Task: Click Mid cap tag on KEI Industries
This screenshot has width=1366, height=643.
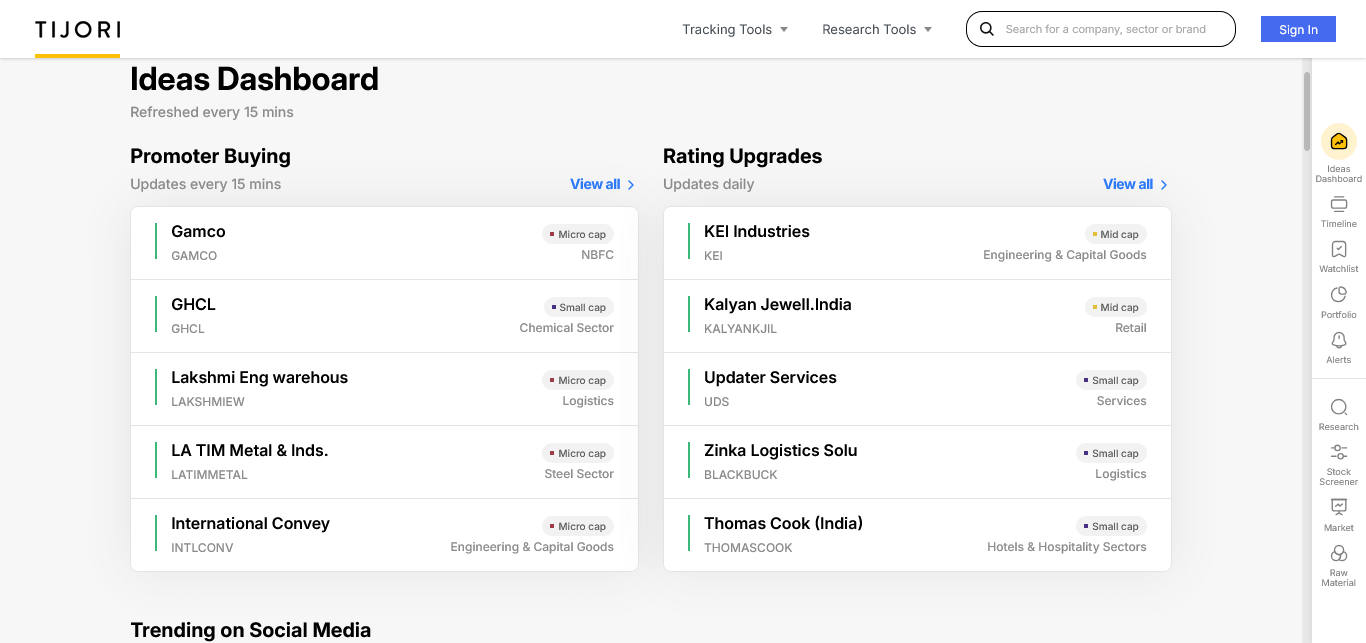Action: [1116, 234]
